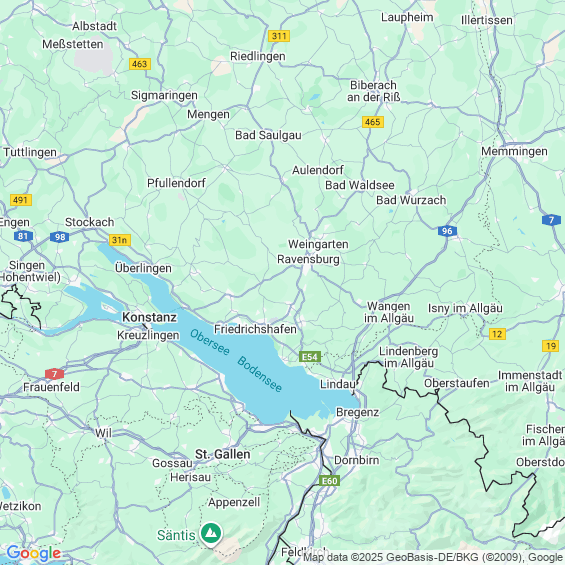Open the Google logo link
Image resolution: width=565 pixels, height=565 pixels.
[34, 553]
